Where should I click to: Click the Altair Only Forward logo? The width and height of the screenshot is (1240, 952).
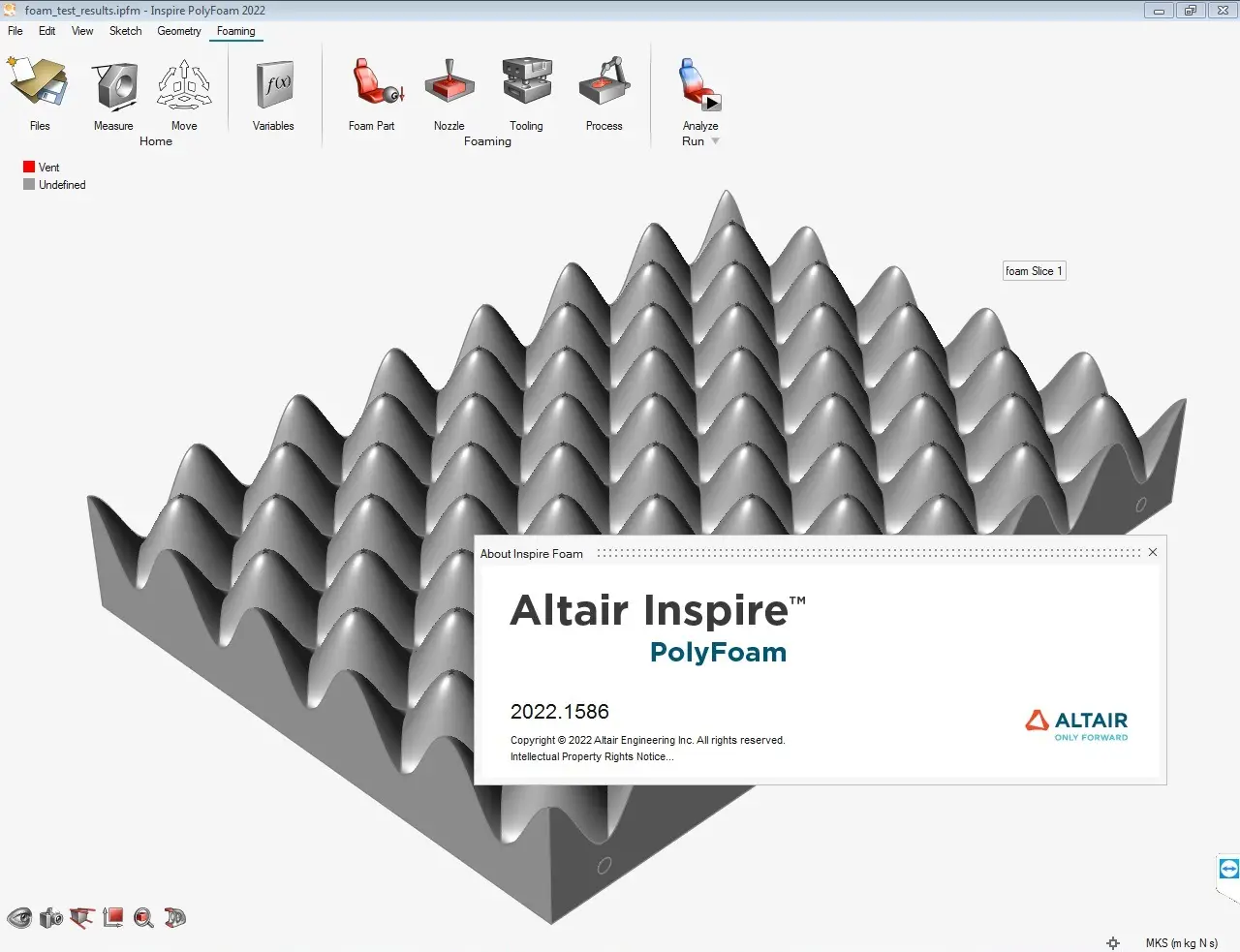pyautogui.click(x=1076, y=725)
